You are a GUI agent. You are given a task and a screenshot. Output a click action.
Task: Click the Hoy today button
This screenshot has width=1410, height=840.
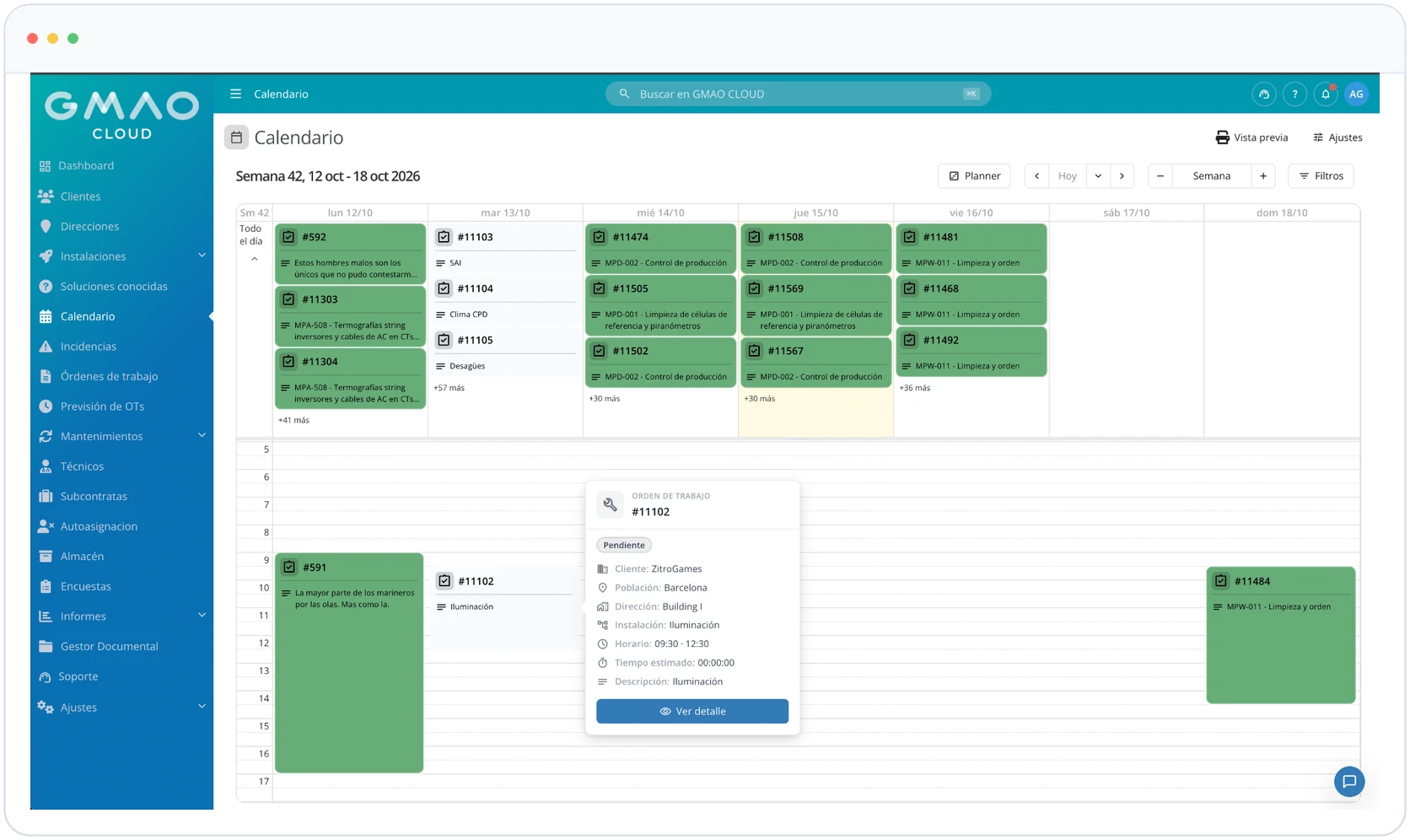pyautogui.click(x=1068, y=176)
